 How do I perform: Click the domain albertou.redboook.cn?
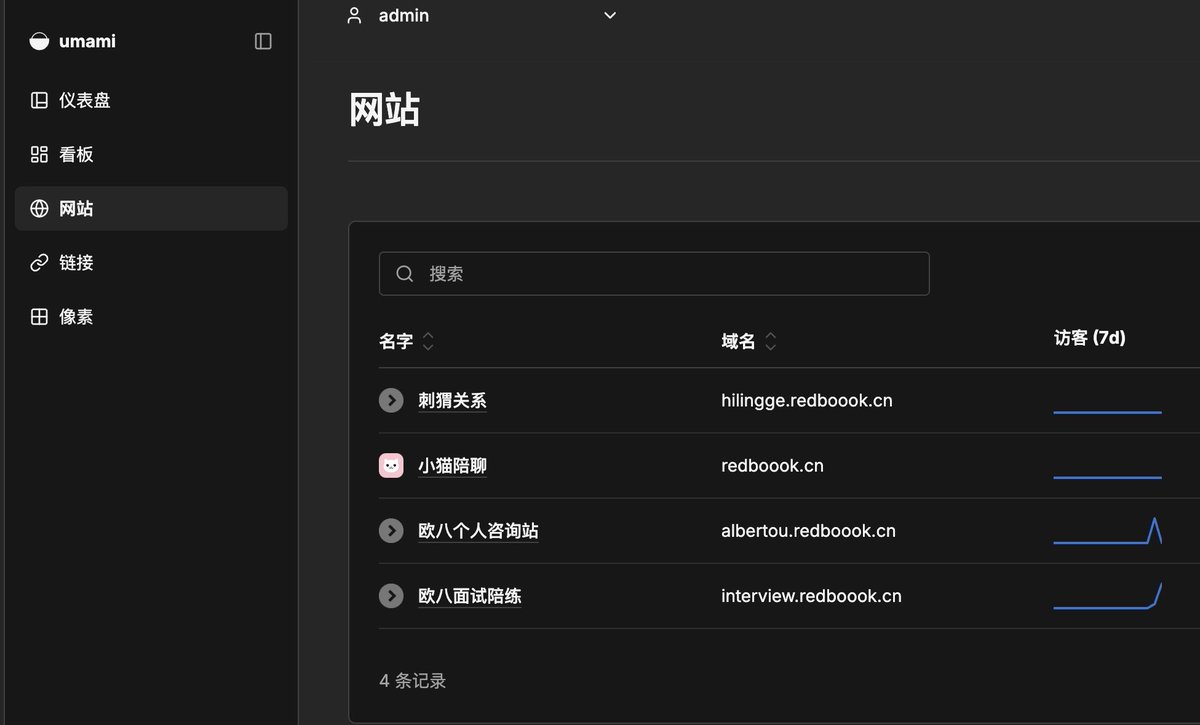[x=808, y=531]
